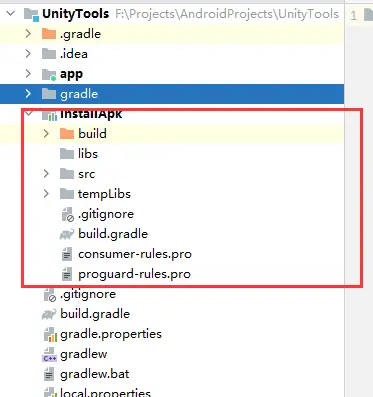Expand the tempLibs folder

46,194
